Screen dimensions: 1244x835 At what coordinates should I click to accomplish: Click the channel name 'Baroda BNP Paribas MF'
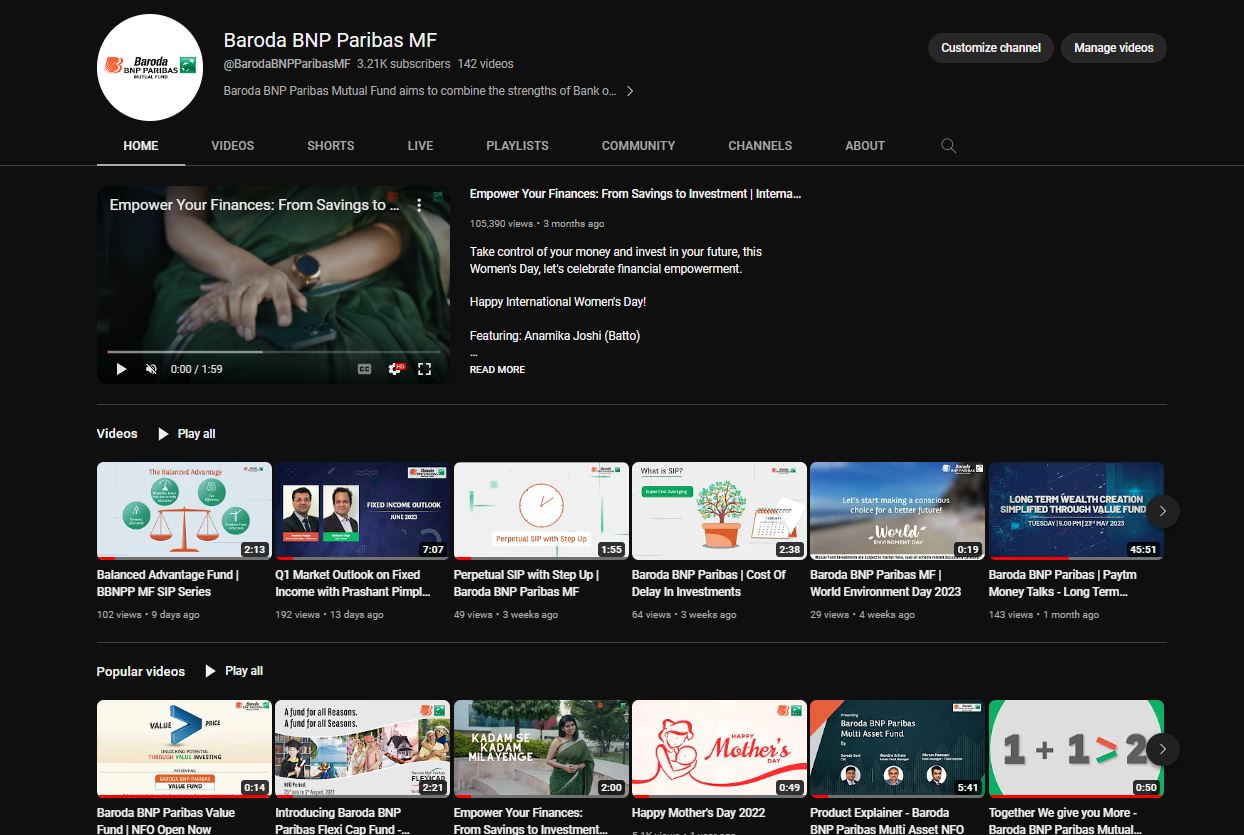(x=330, y=40)
